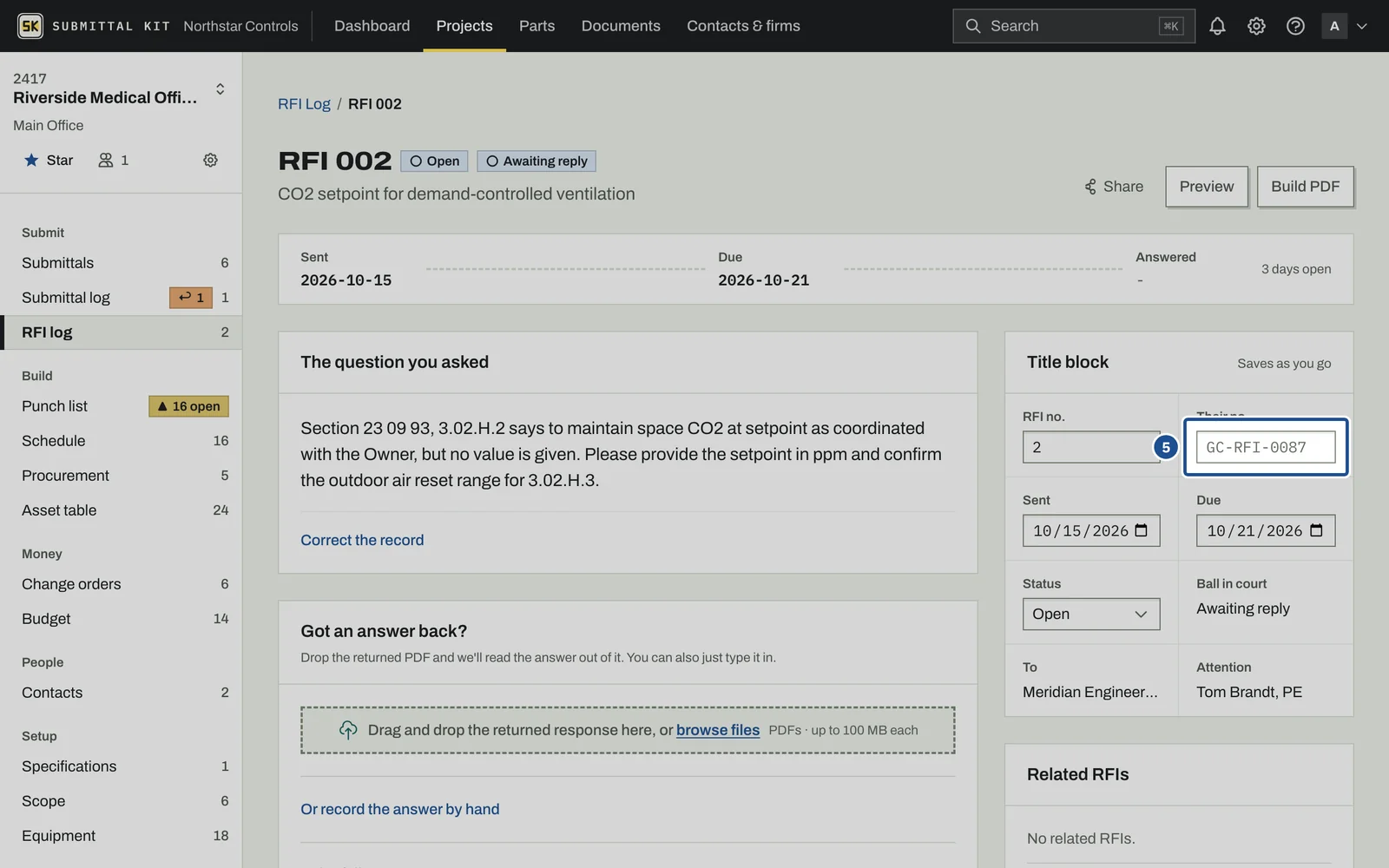Image resolution: width=1389 pixels, height=868 pixels.
Task: Click the Due date field
Action: point(1266,530)
